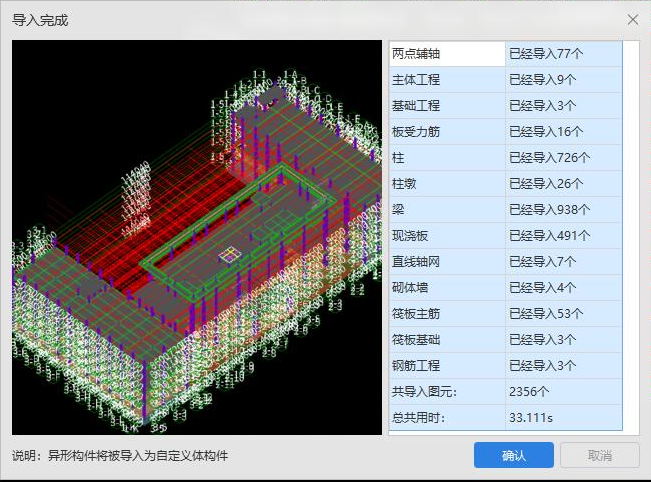Select the 总共用时 row label
This screenshot has width=651, height=482.
(447, 418)
